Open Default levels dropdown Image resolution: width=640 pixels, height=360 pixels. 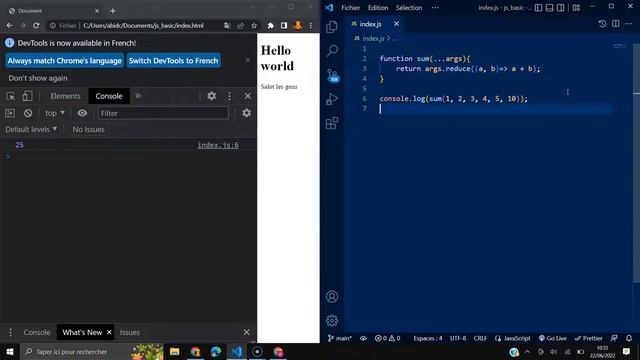tap(31, 129)
